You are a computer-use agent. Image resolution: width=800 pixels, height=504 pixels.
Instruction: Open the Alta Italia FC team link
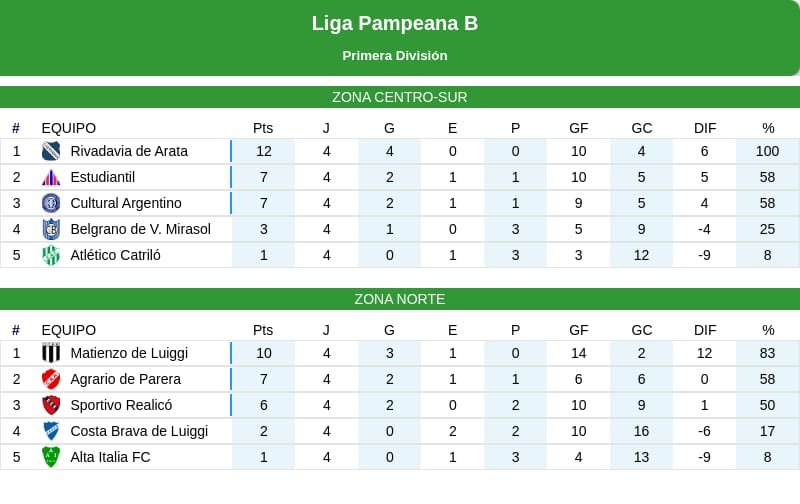pyautogui.click(x=110, y=457)
